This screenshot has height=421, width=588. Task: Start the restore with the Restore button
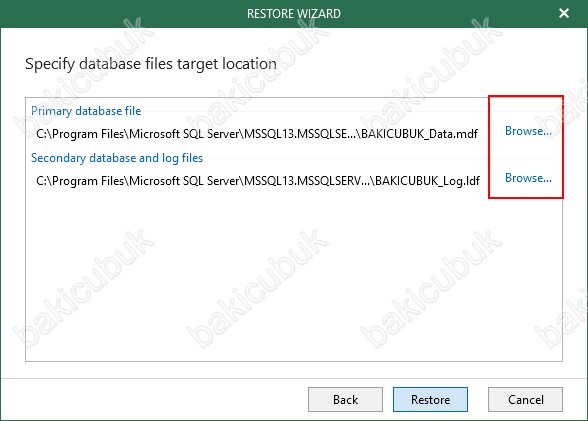tap(430, 400)
